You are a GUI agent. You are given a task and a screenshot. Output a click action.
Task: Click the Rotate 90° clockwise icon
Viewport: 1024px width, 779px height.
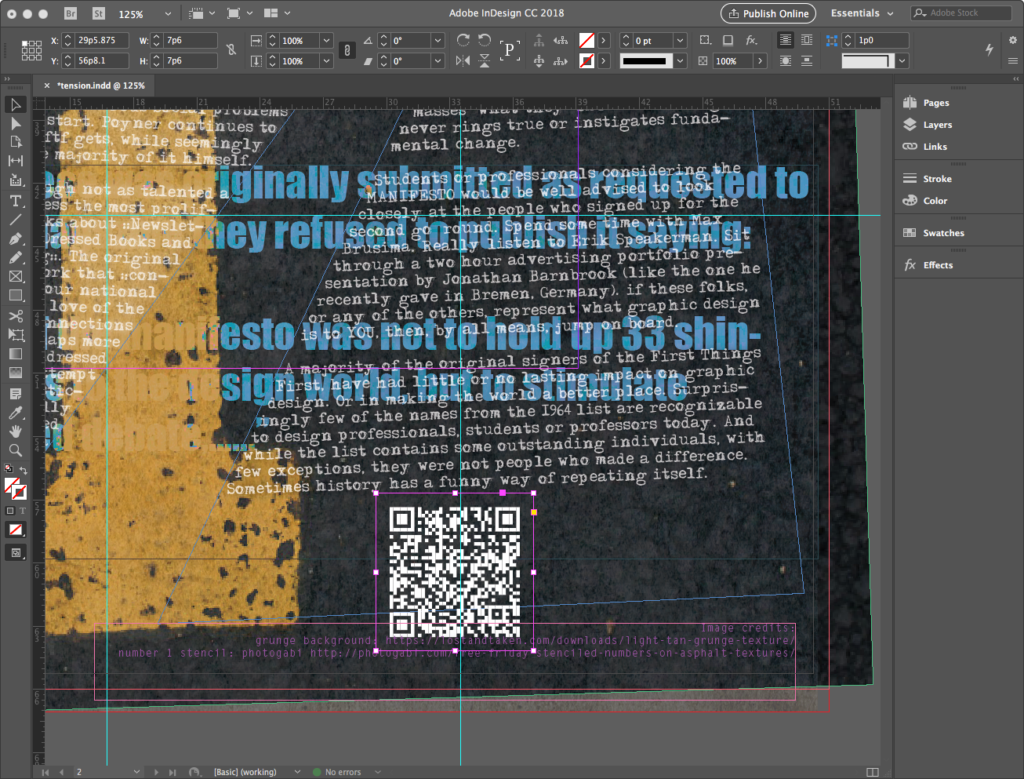pos(462,40)
